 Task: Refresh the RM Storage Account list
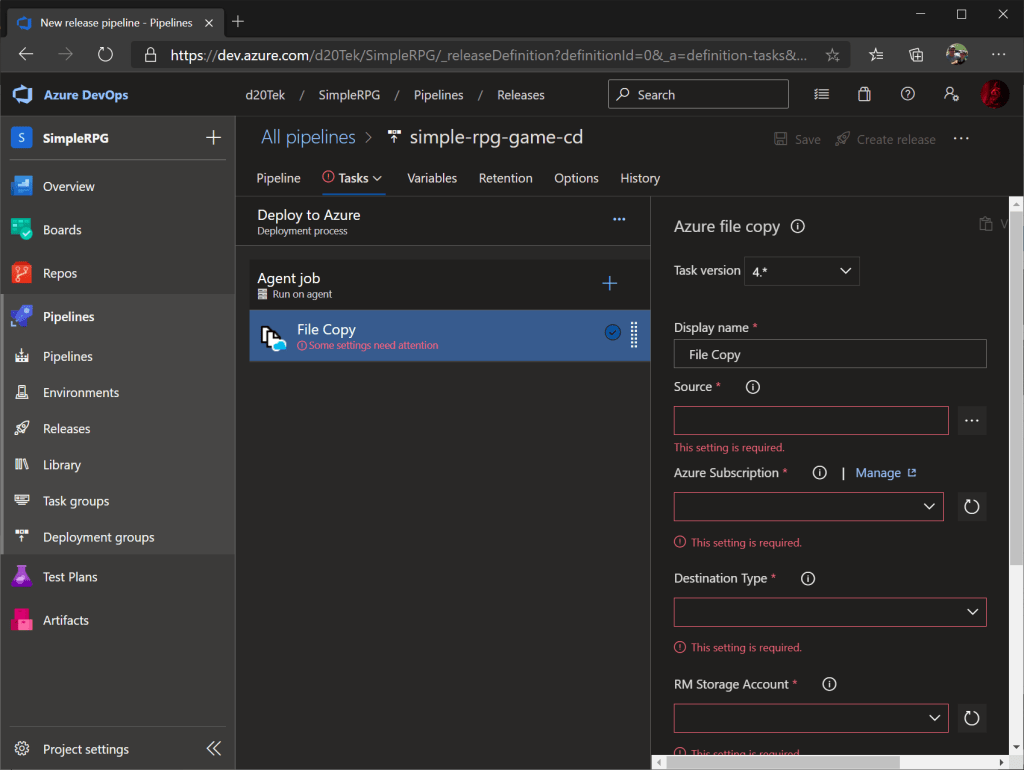[x=970, y=718]
